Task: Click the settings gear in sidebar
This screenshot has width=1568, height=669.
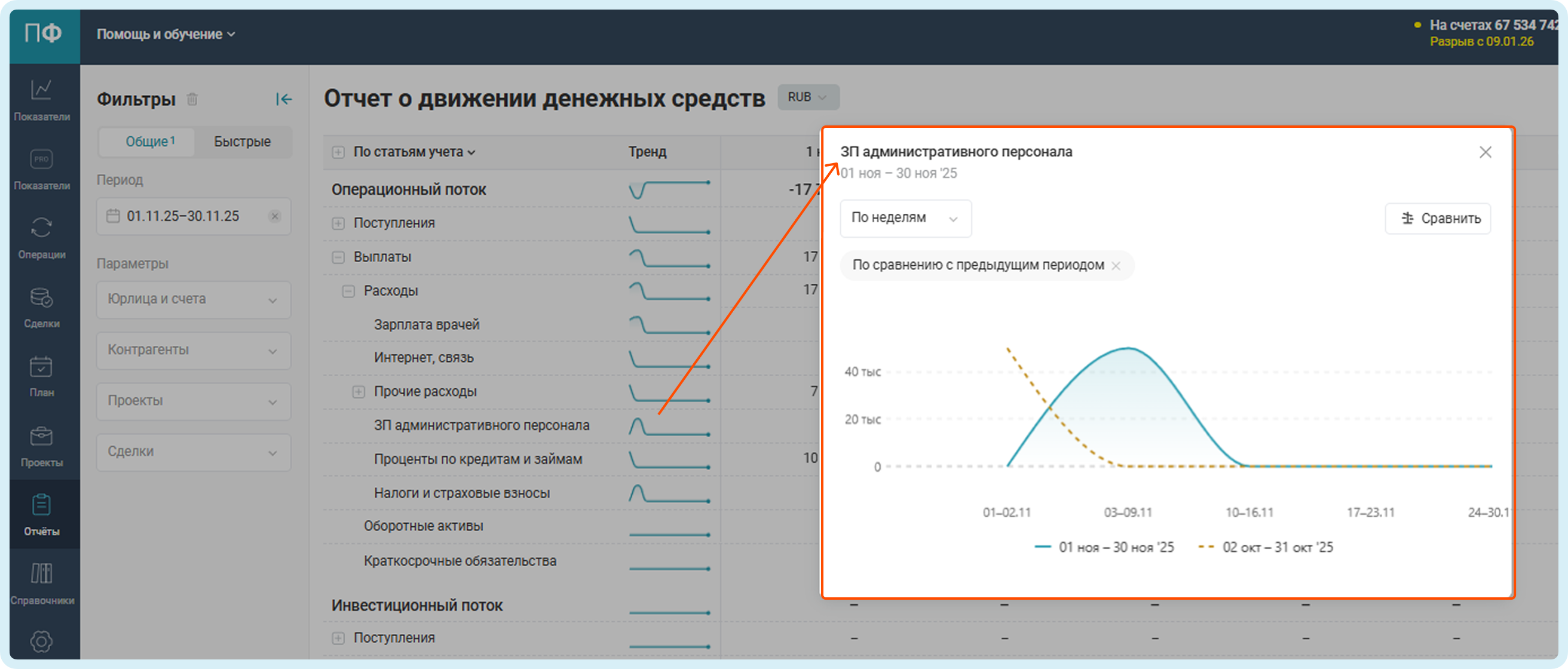Action: [x=41, y=640]
